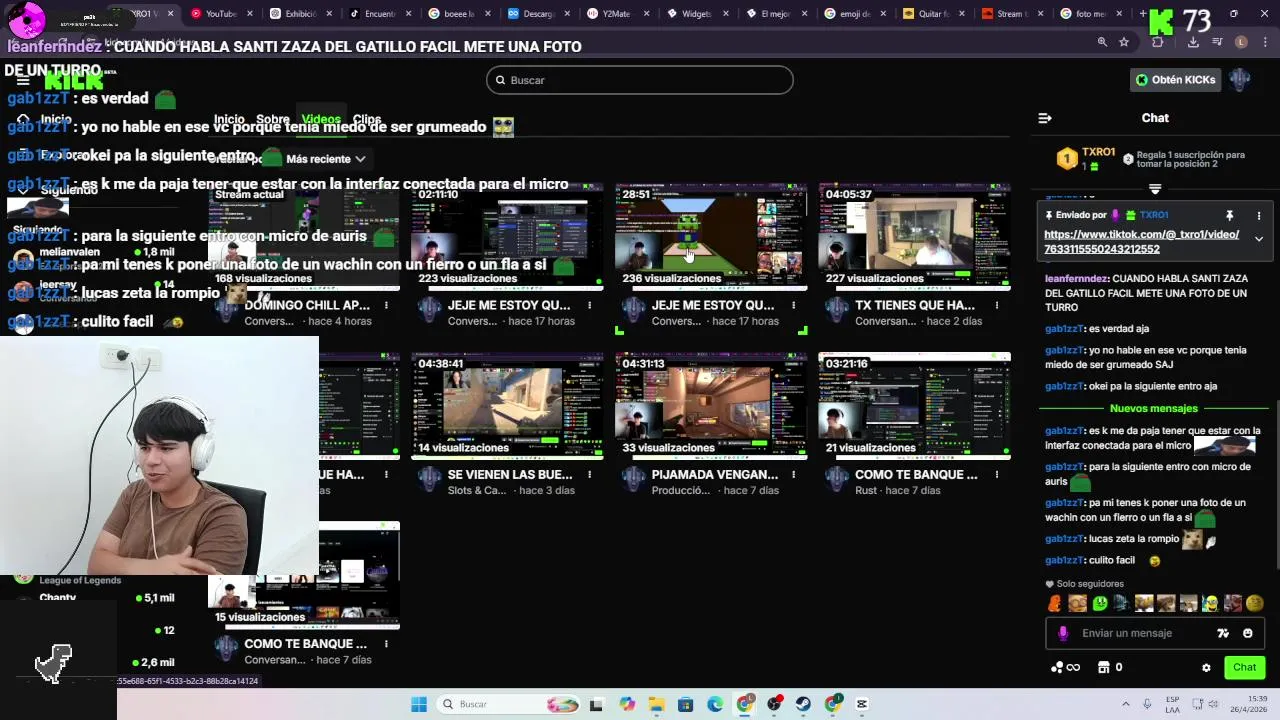Click the channel points infinity icon
Viewport: 1280px width, 720px height.
coord(1066,667)
